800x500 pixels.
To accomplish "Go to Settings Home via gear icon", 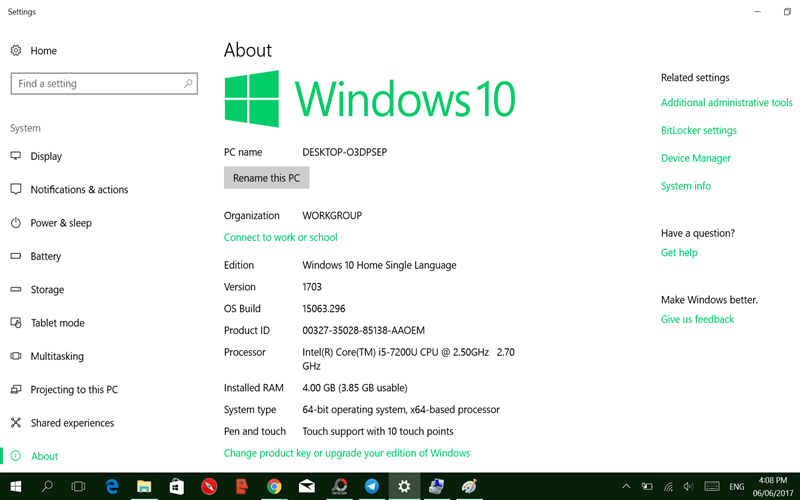I will point(16,51).
